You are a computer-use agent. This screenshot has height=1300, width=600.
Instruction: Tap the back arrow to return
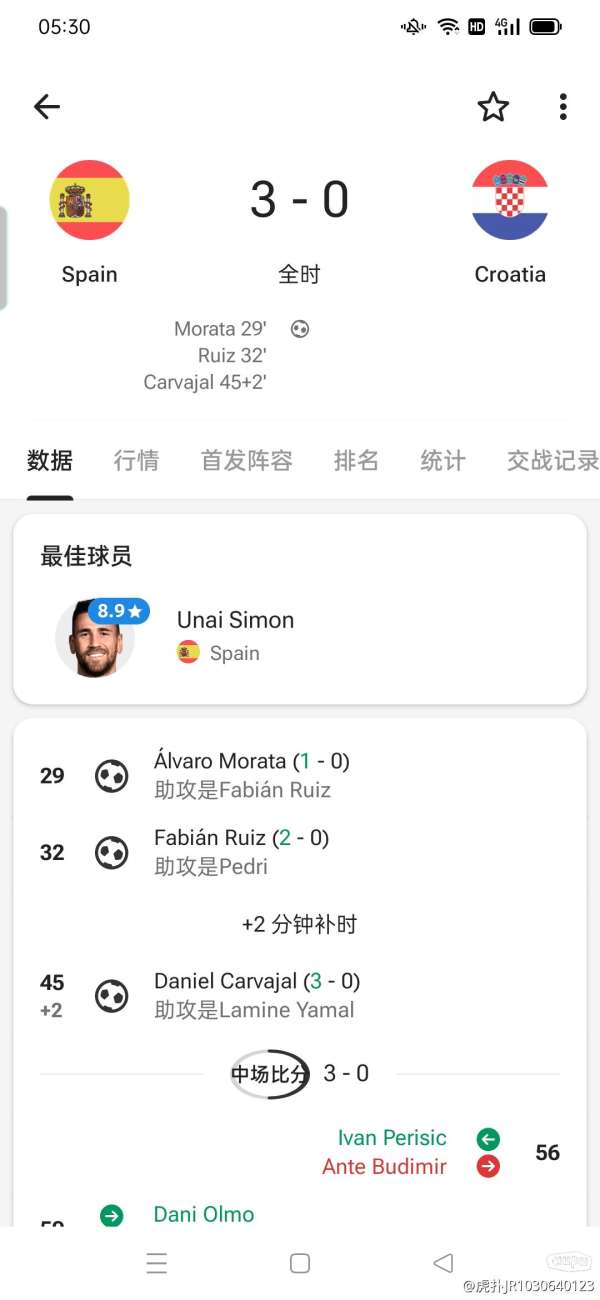[x=46, y=106]
